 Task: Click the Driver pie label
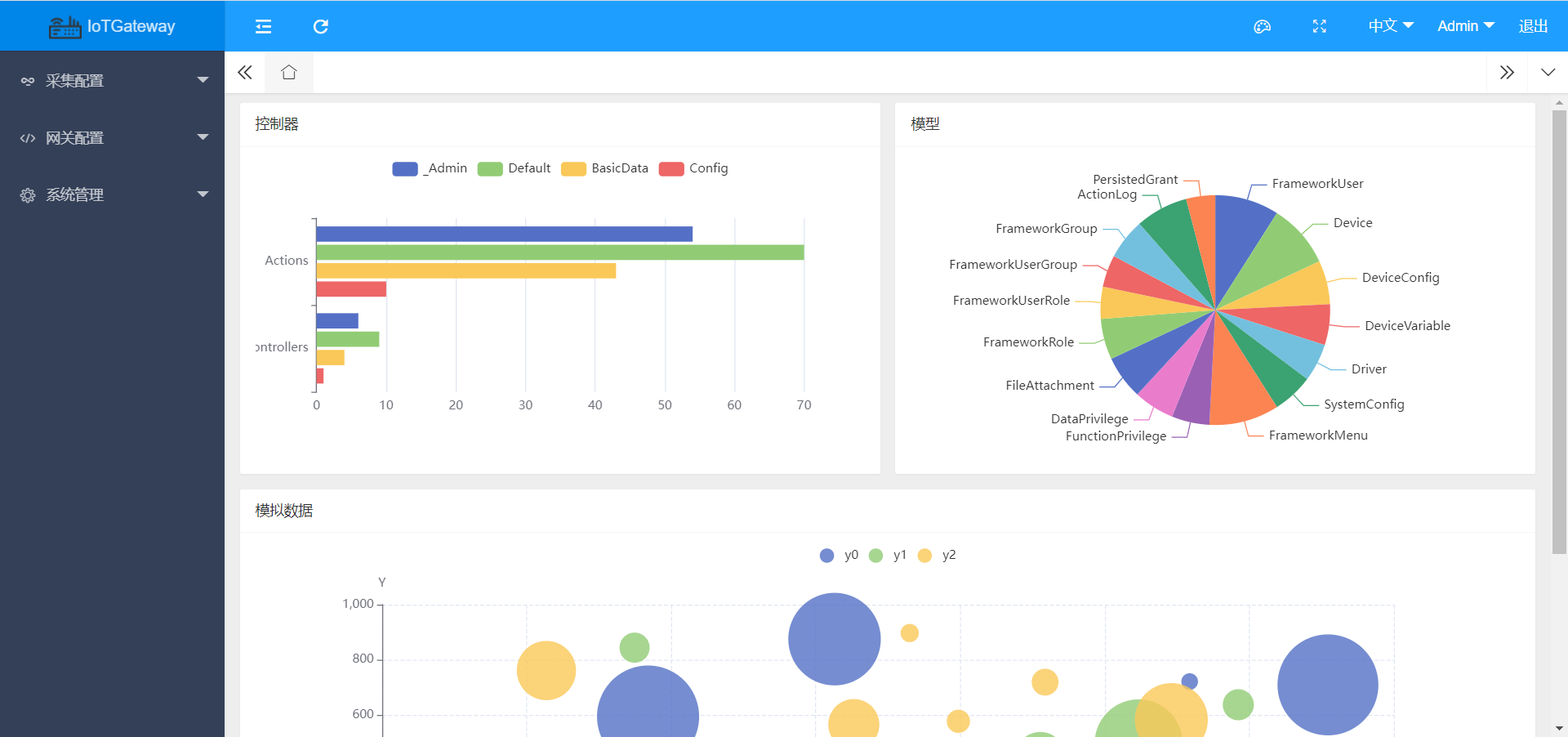click(x=1369, y=369)
